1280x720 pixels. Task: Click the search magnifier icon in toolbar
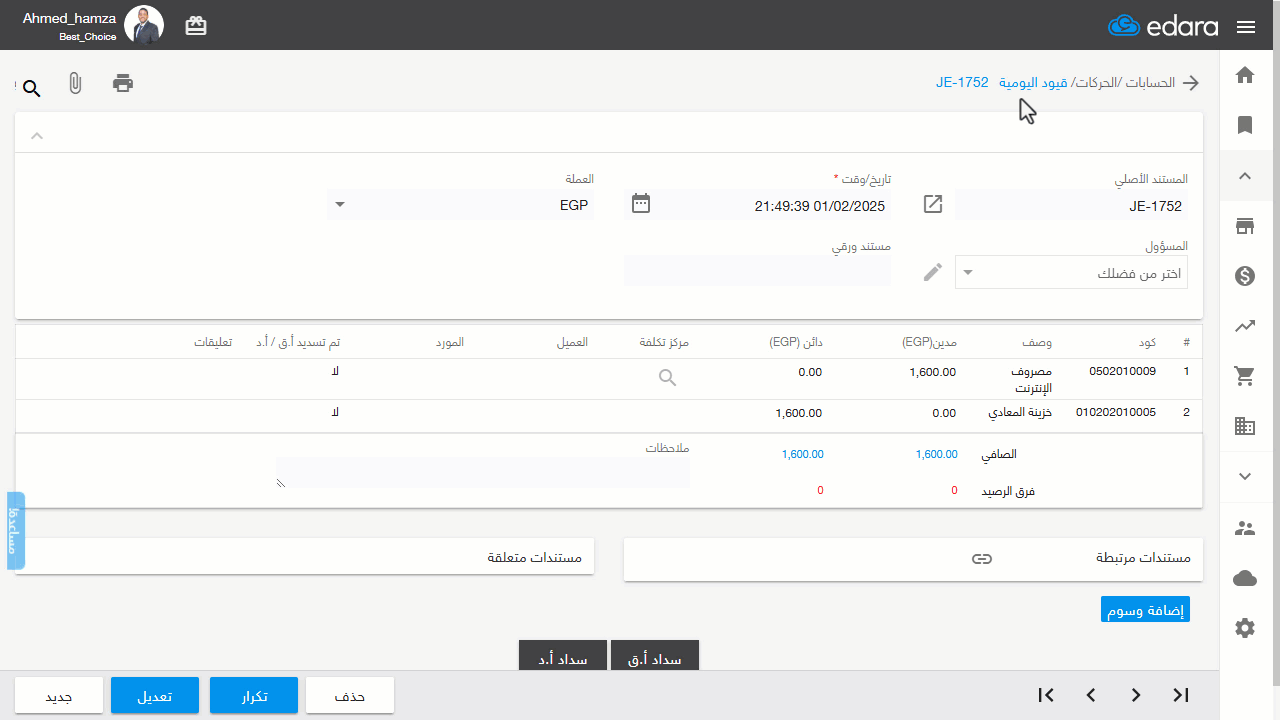click(31, 89)
